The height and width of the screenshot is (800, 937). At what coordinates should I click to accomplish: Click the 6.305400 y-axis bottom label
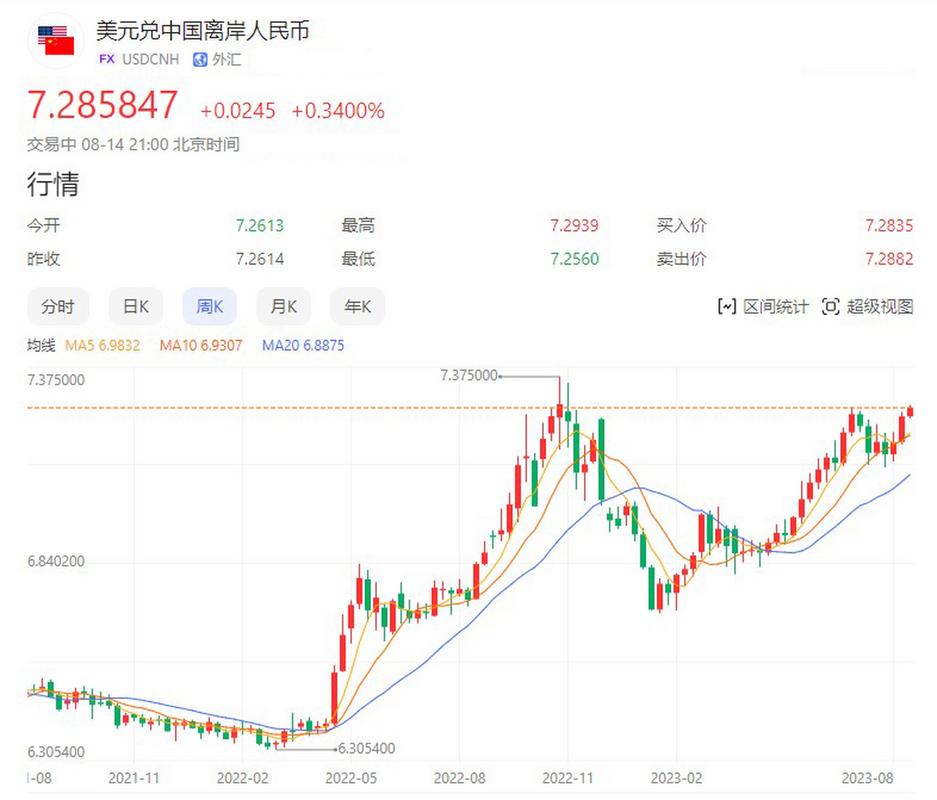pyautogui.click(x=56, y=752)
